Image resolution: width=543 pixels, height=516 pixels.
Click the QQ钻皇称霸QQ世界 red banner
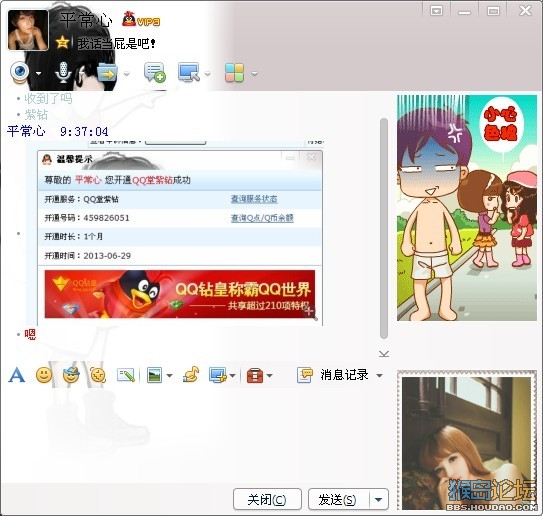pyautogui.click(x=180, y=294)
